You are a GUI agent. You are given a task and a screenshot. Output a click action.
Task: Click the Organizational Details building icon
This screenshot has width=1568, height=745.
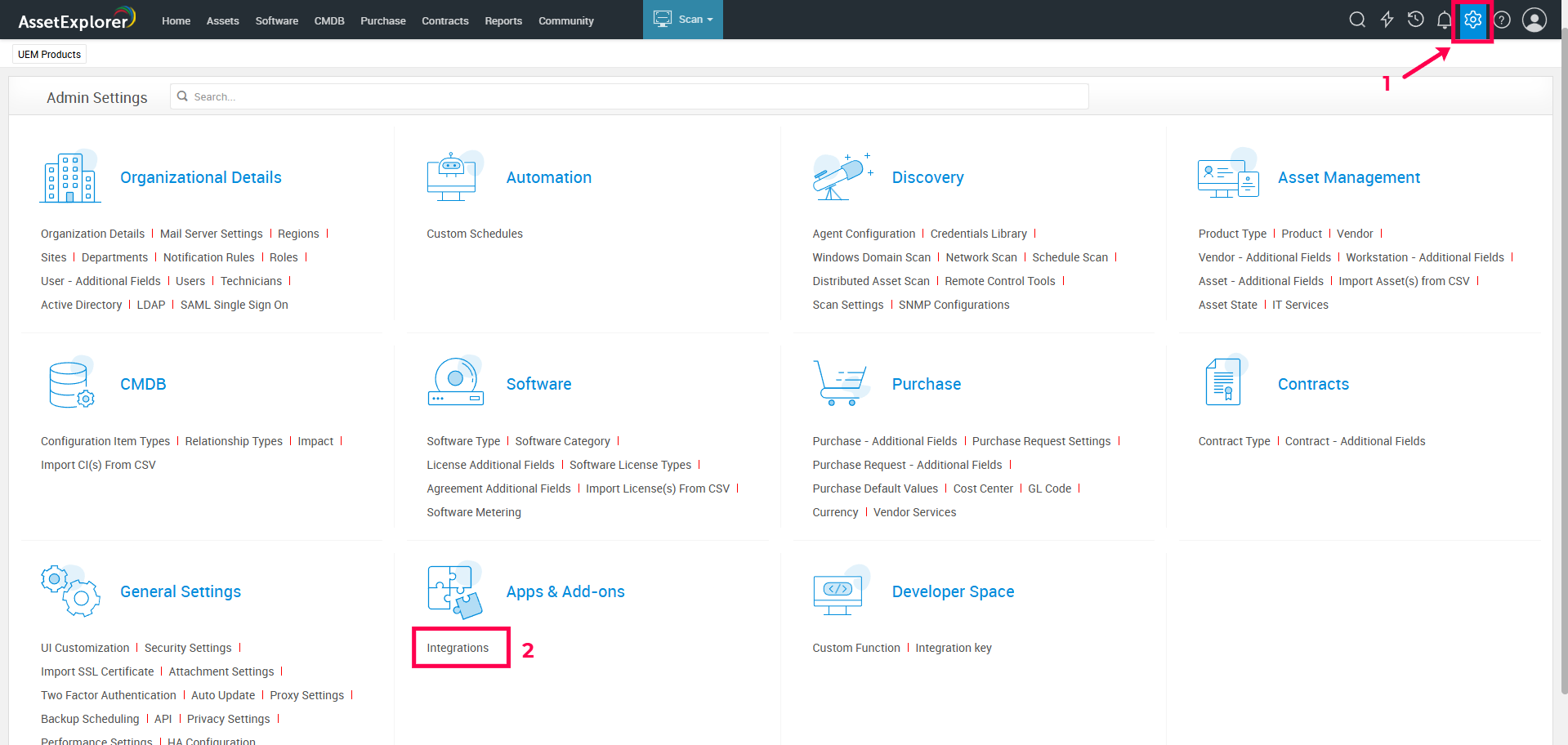tap(70, 176)
